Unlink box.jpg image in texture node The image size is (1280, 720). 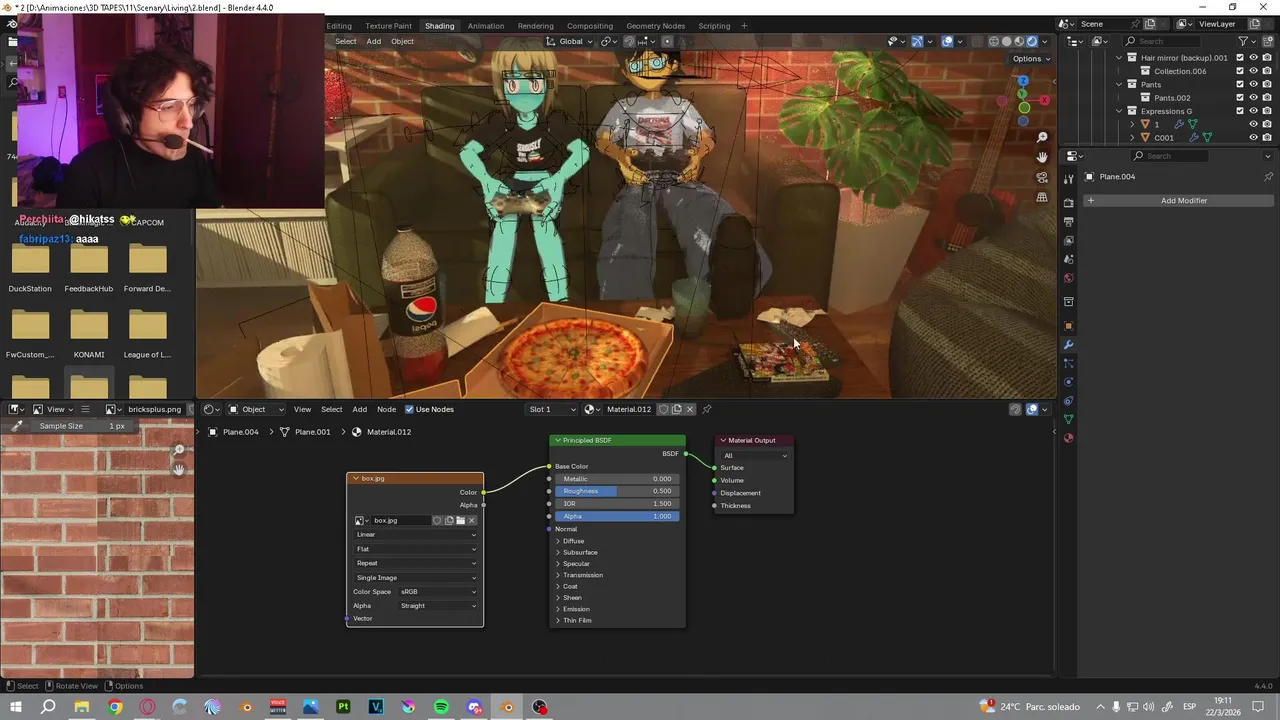[471, 520]
